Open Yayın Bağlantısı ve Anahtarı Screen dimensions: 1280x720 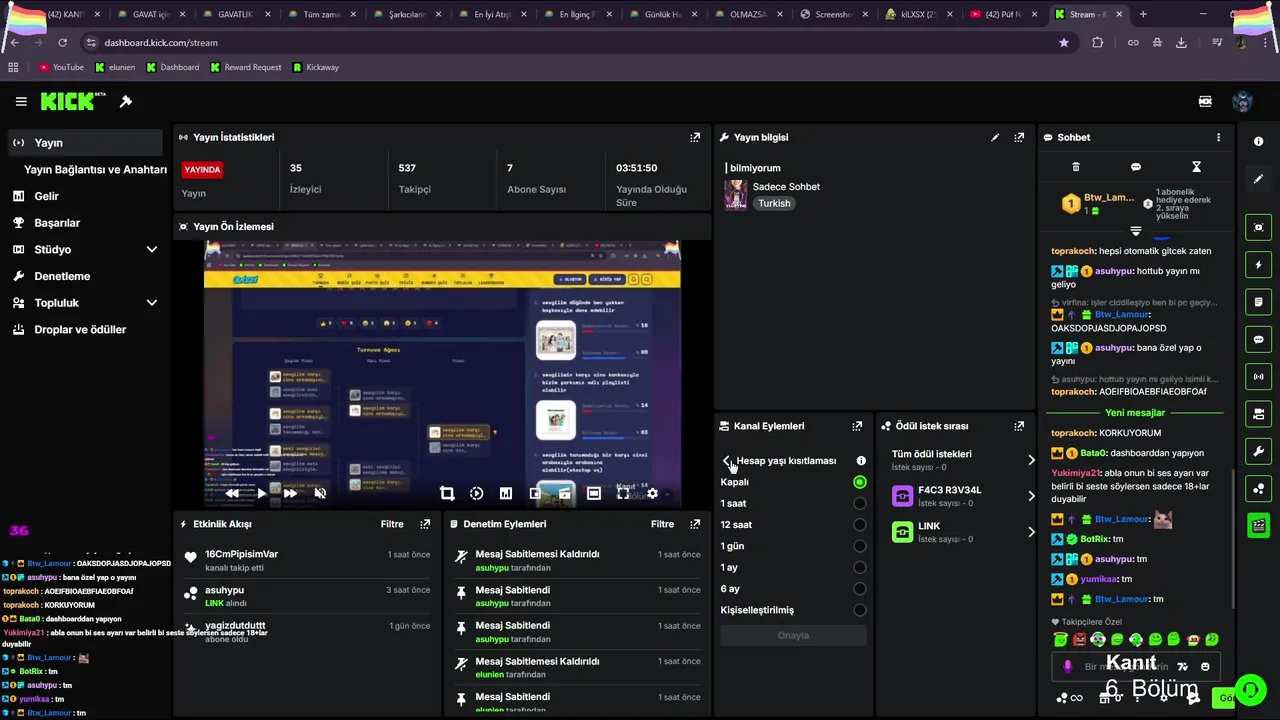click(95, 169)
